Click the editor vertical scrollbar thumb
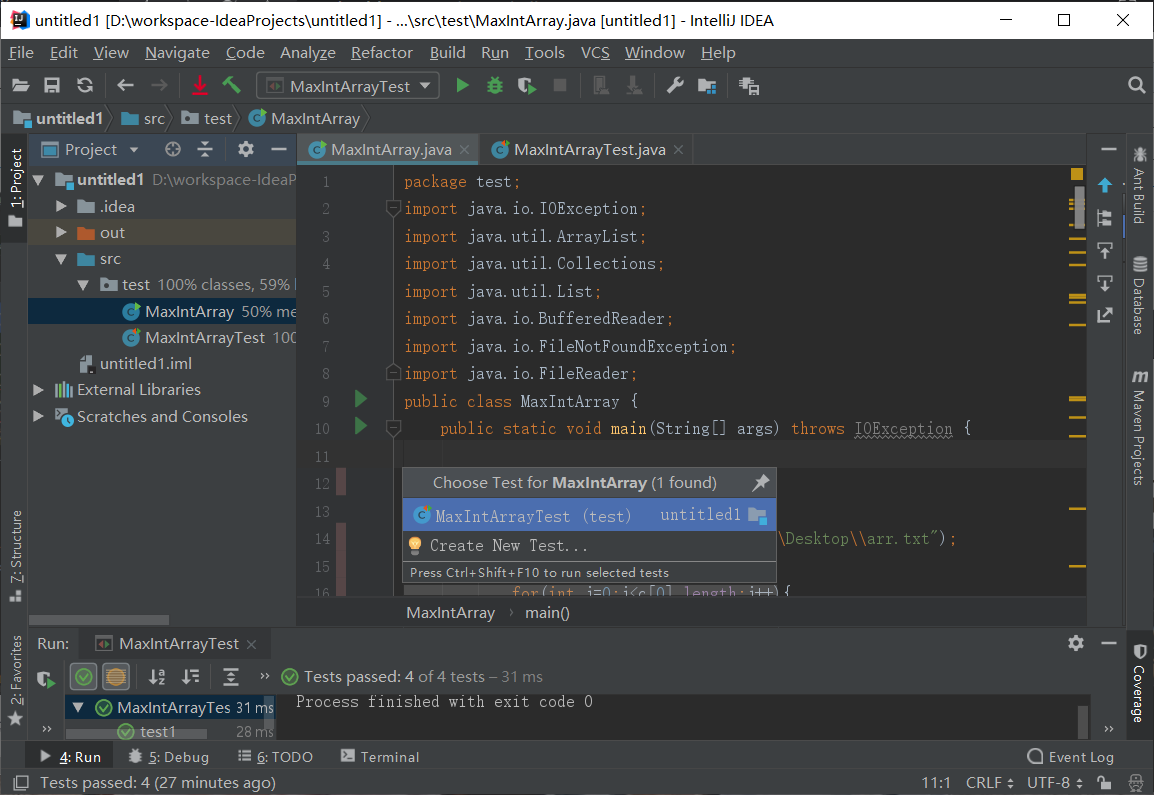This screenshot has width=1154, height=795. [1080, 208]
